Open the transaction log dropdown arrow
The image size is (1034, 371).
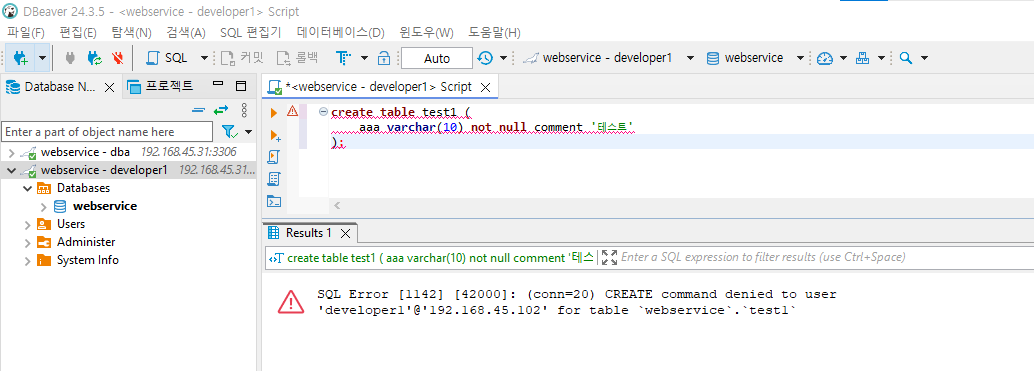point(503,58)
